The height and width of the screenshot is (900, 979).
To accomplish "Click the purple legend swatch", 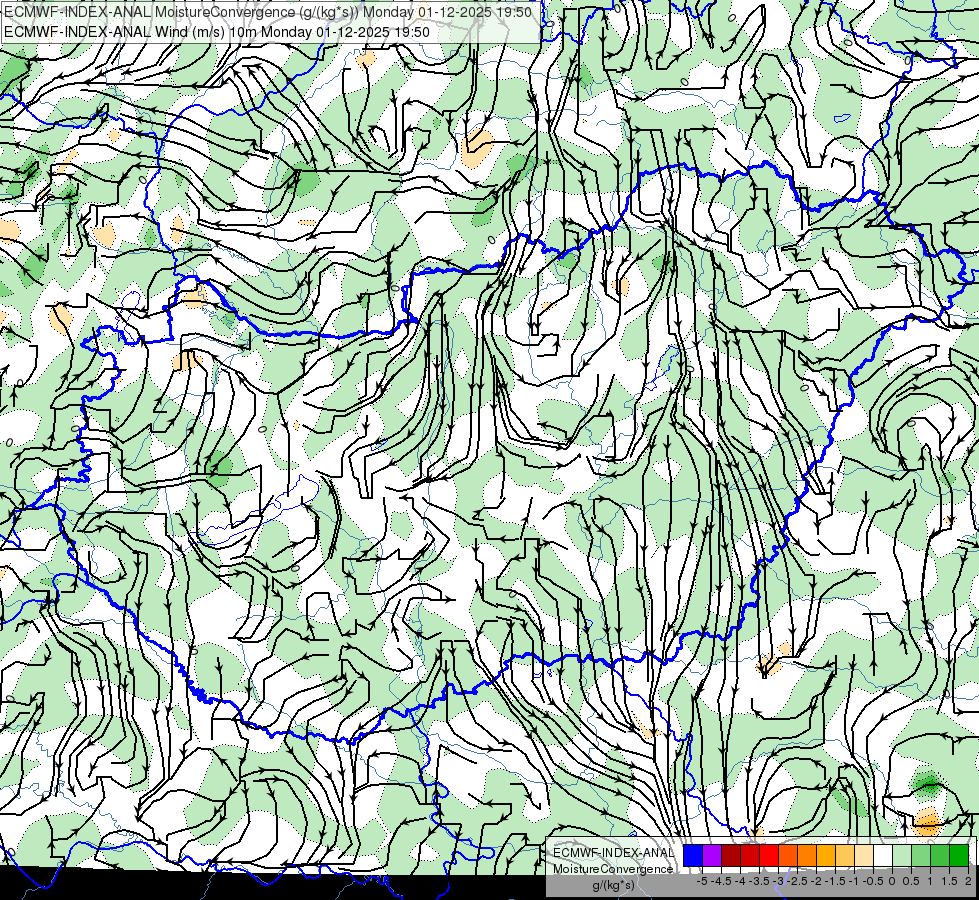I will tap(712, 856).
